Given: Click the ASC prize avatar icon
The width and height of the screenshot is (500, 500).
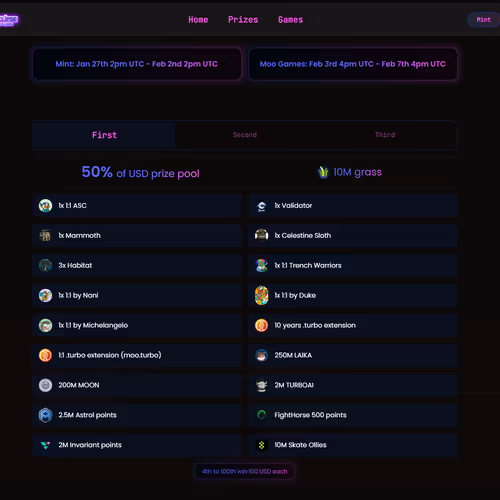Looking at the screenshot, I should tap(45, 206).
